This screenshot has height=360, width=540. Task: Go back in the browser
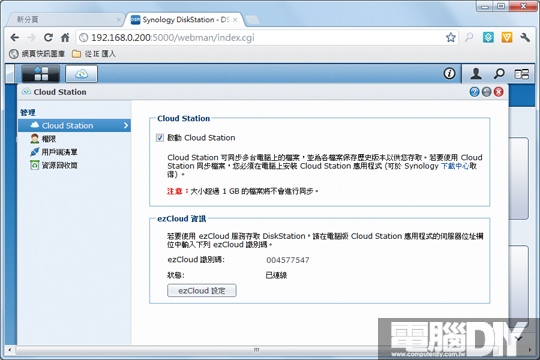point(14,37)
